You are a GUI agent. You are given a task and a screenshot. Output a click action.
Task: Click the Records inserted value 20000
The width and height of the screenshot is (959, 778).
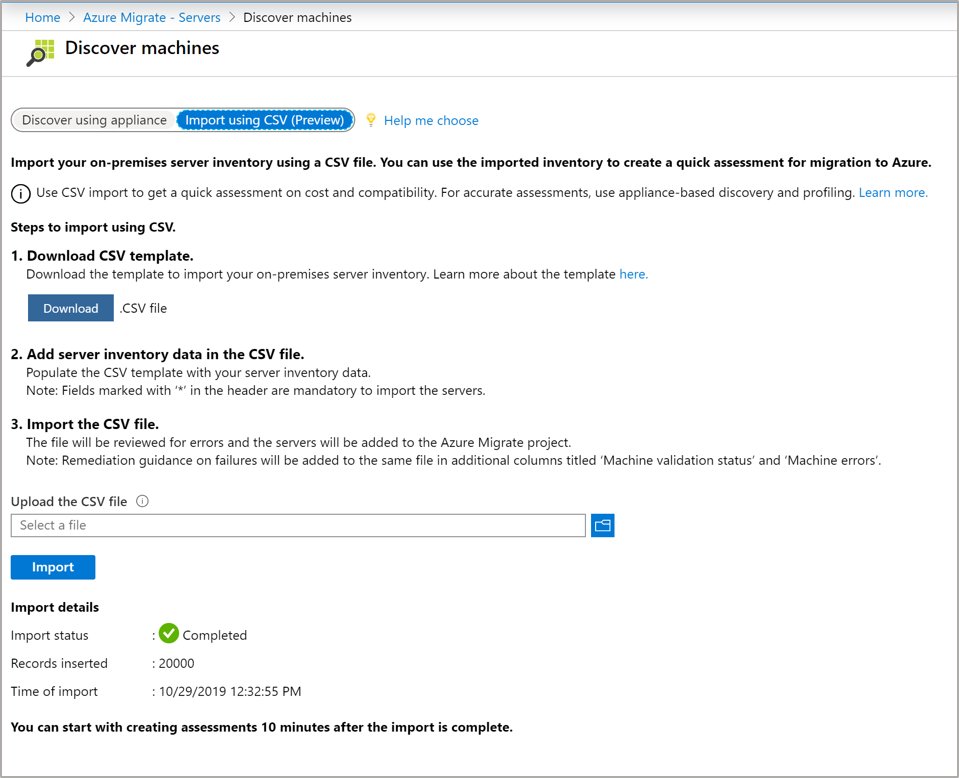tap(176, 663)
